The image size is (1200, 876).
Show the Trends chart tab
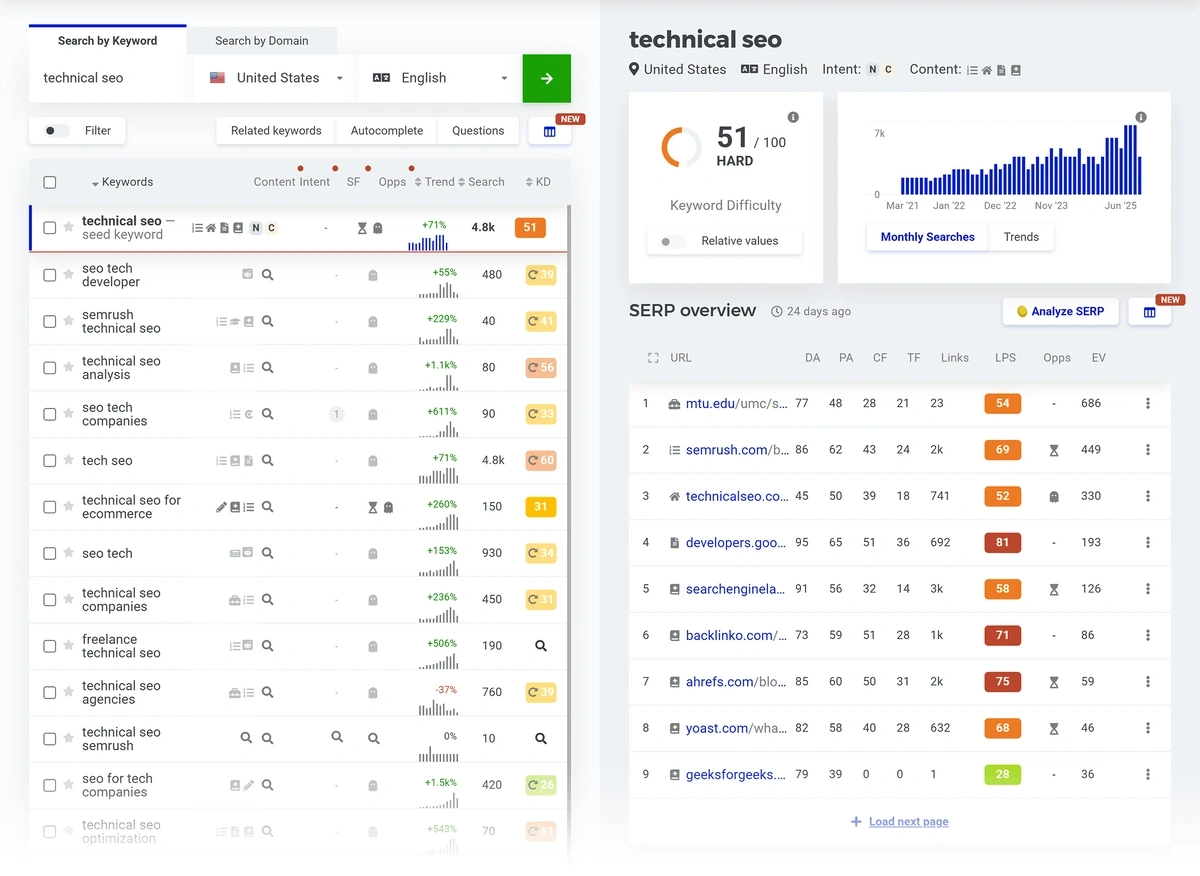point(1021,237)
